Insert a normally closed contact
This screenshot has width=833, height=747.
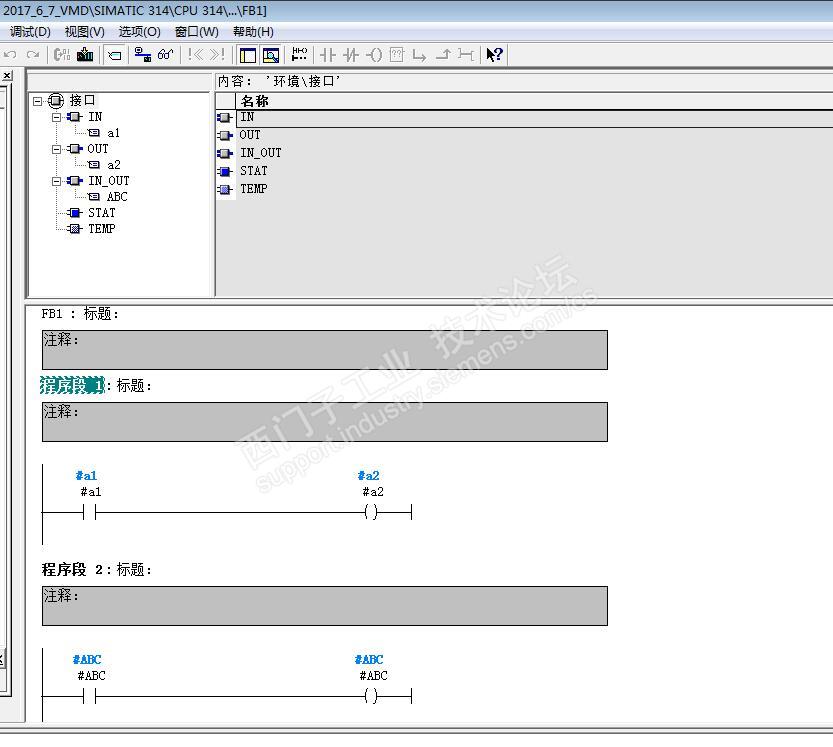pyautogui.click(x=351, y=55)
